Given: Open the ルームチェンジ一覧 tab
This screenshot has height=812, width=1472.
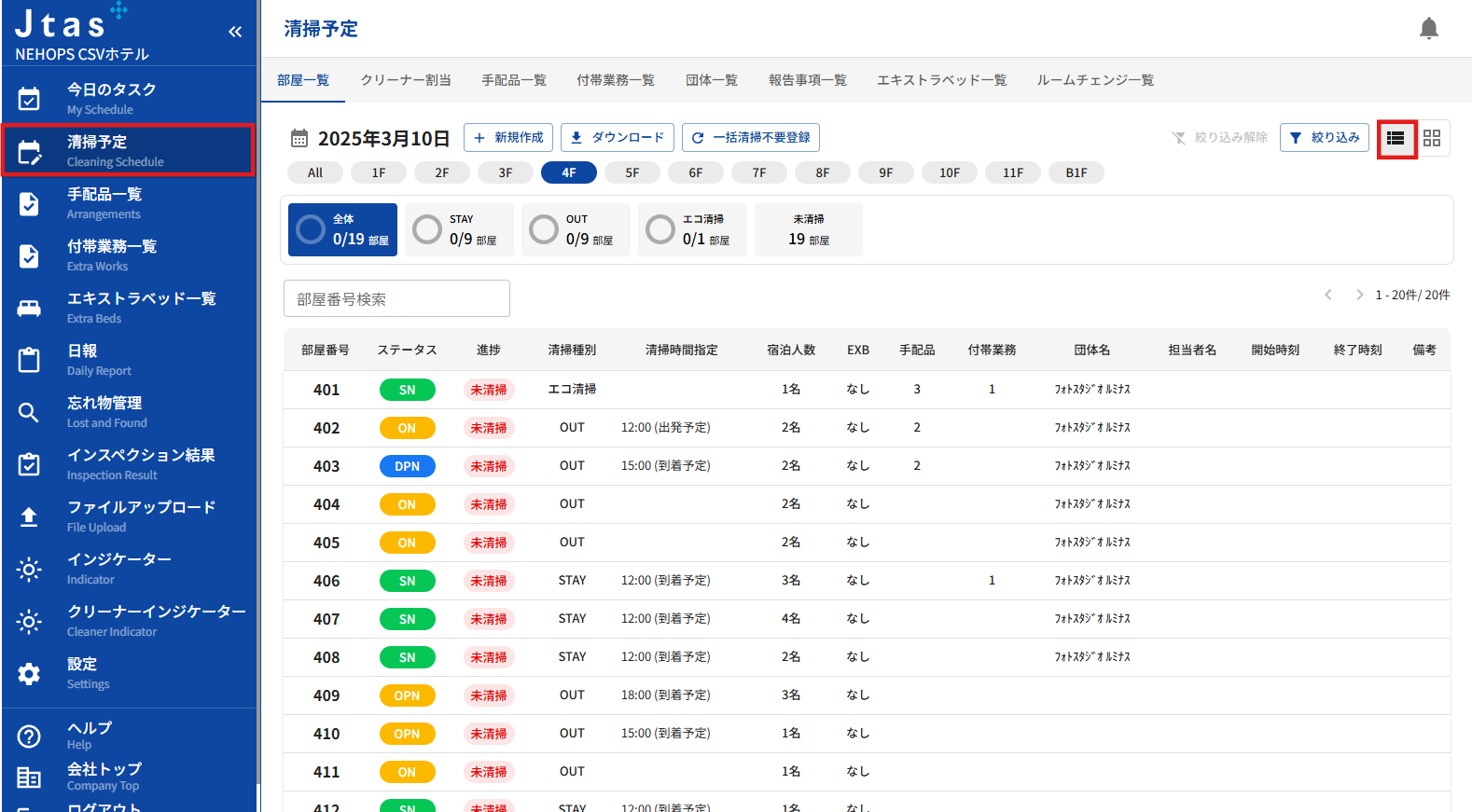Looking at the screenshot, I should 1095,80.
